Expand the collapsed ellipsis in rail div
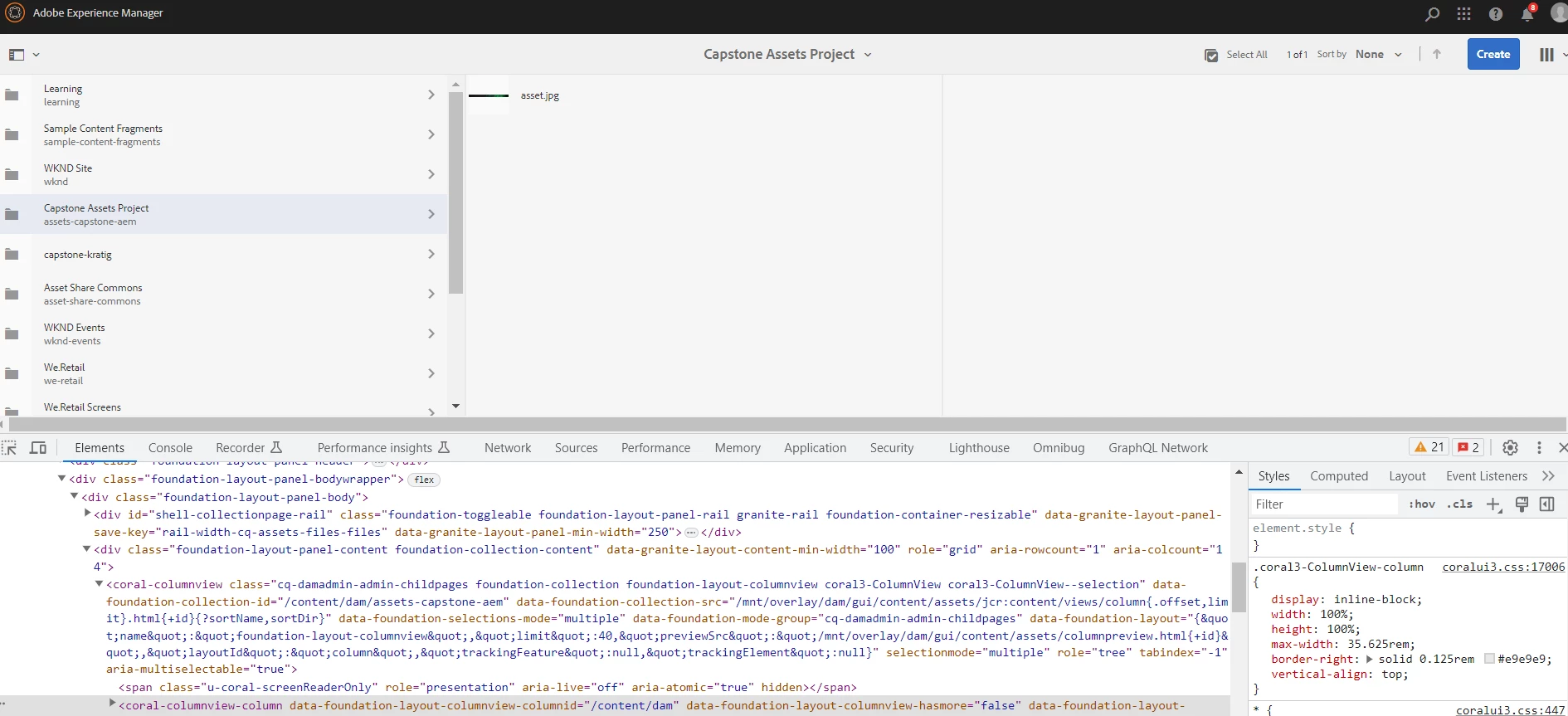1568x716 pixels. [691, 533]
